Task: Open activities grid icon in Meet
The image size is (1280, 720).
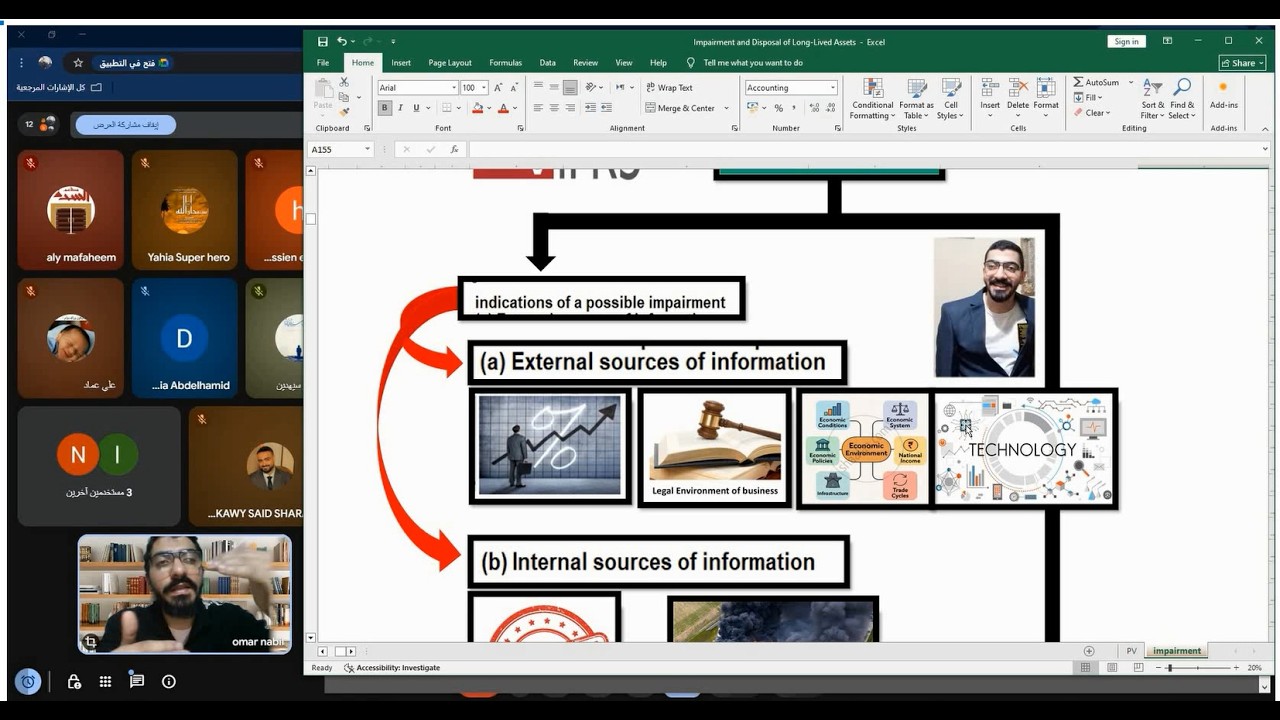Action: pos(105,681)
